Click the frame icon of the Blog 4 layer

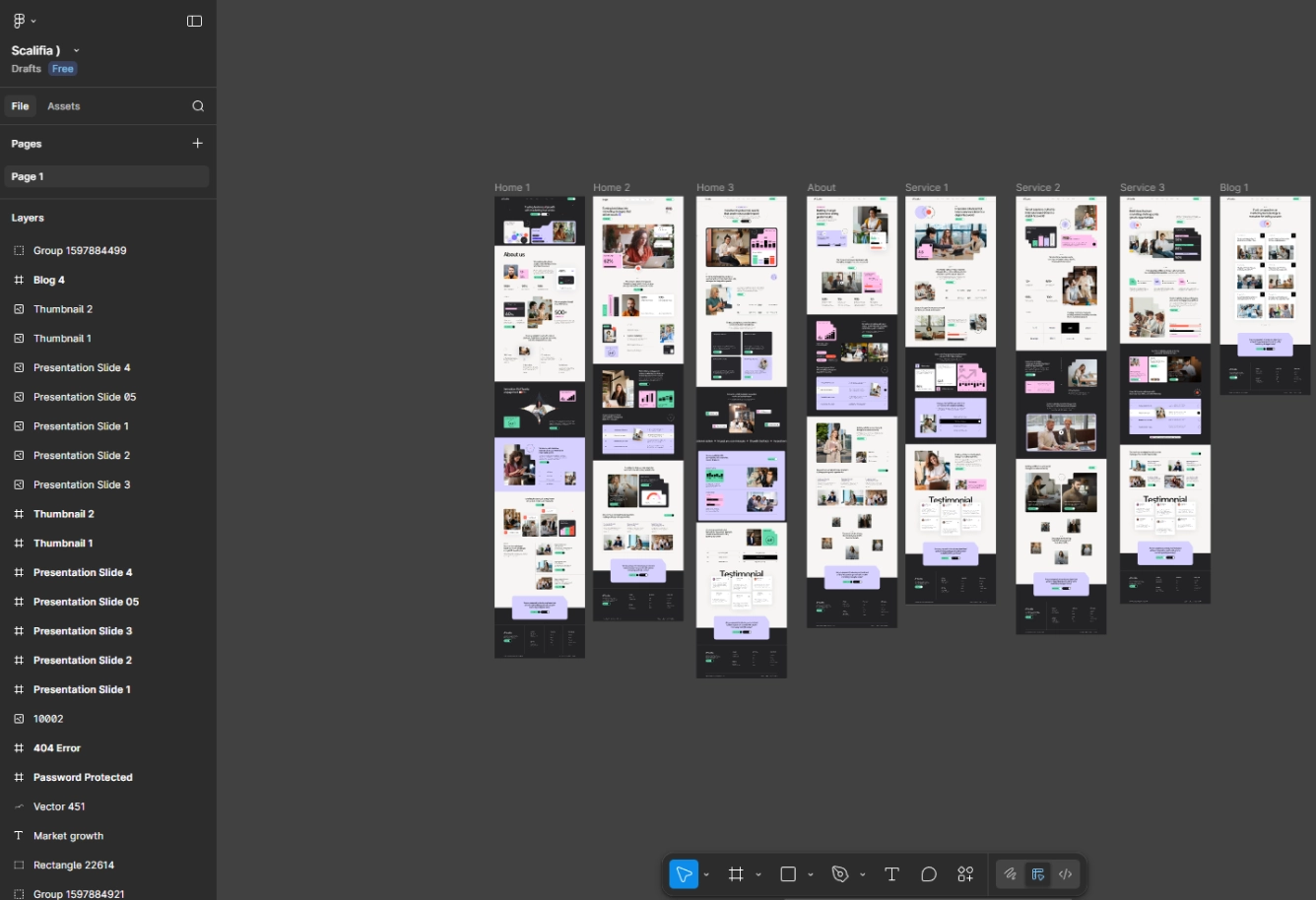19,280
